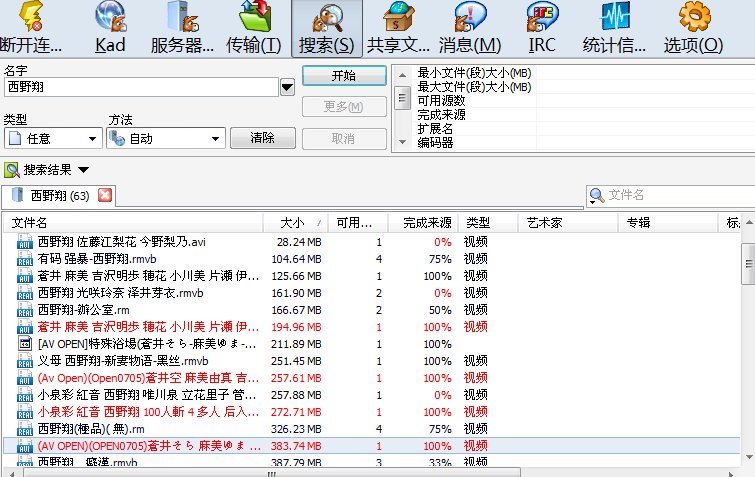Expand the search name history dropdown arrow
755x477 pixels.
click(x=287, y=87)
